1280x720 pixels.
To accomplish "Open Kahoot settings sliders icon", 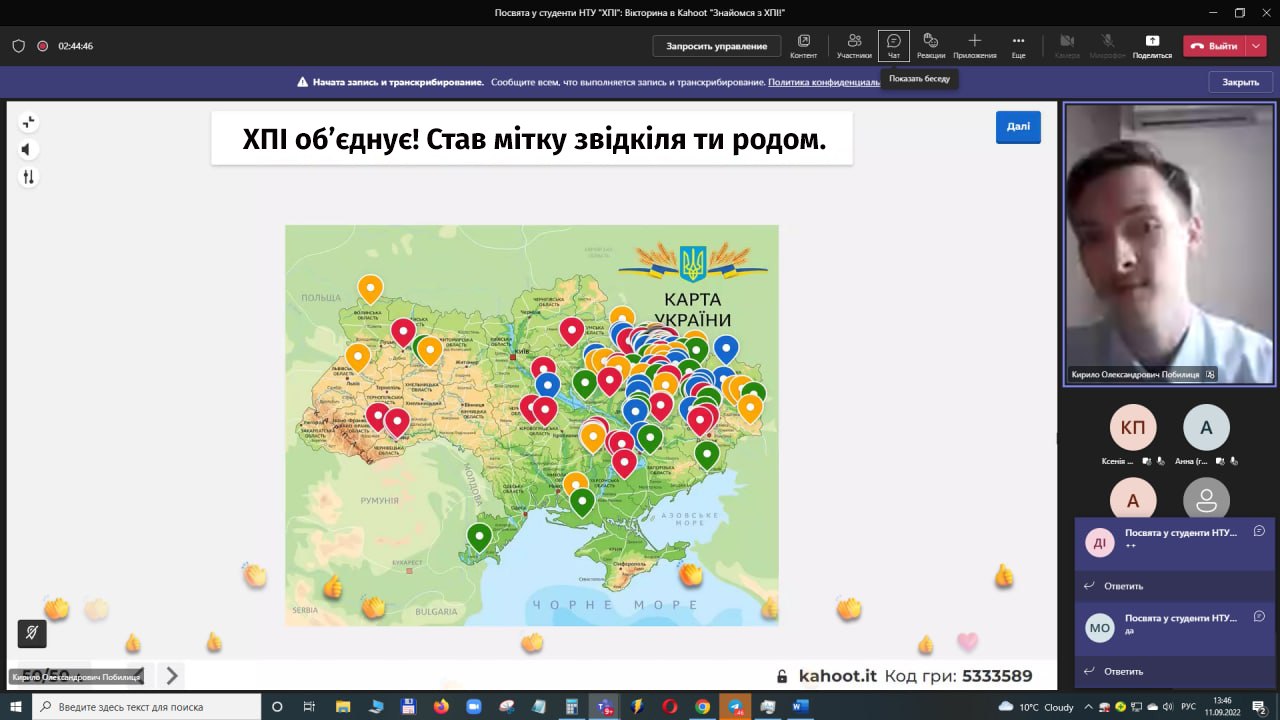I will pos(28,177).
